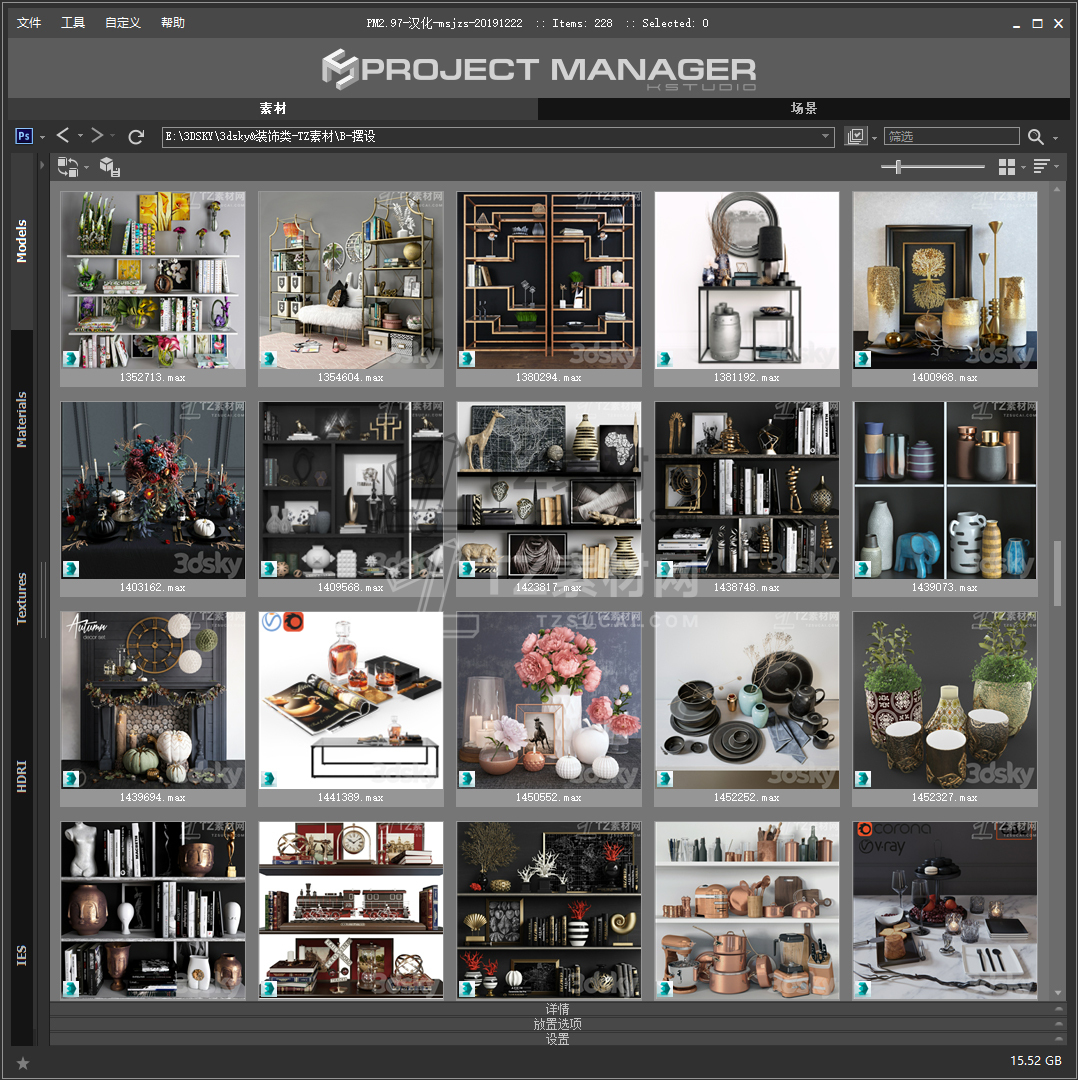This screenshot has width=1078, height=1080.
Task: Select thumbnail 1354604.max
Action: [351, 288]
